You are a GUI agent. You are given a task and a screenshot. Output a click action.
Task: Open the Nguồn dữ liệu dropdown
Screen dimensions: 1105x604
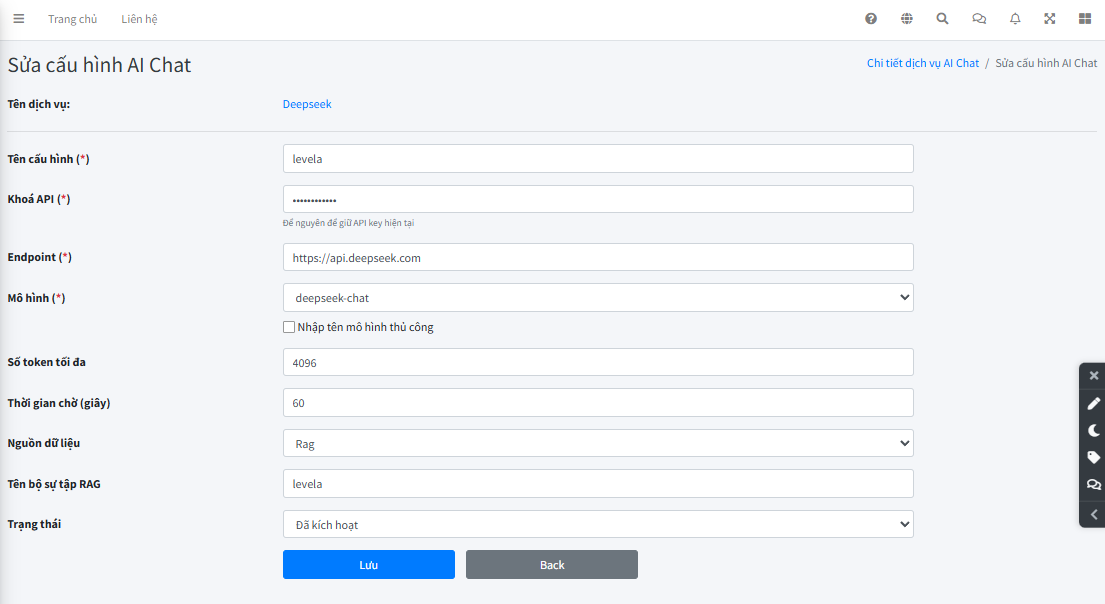598,443
